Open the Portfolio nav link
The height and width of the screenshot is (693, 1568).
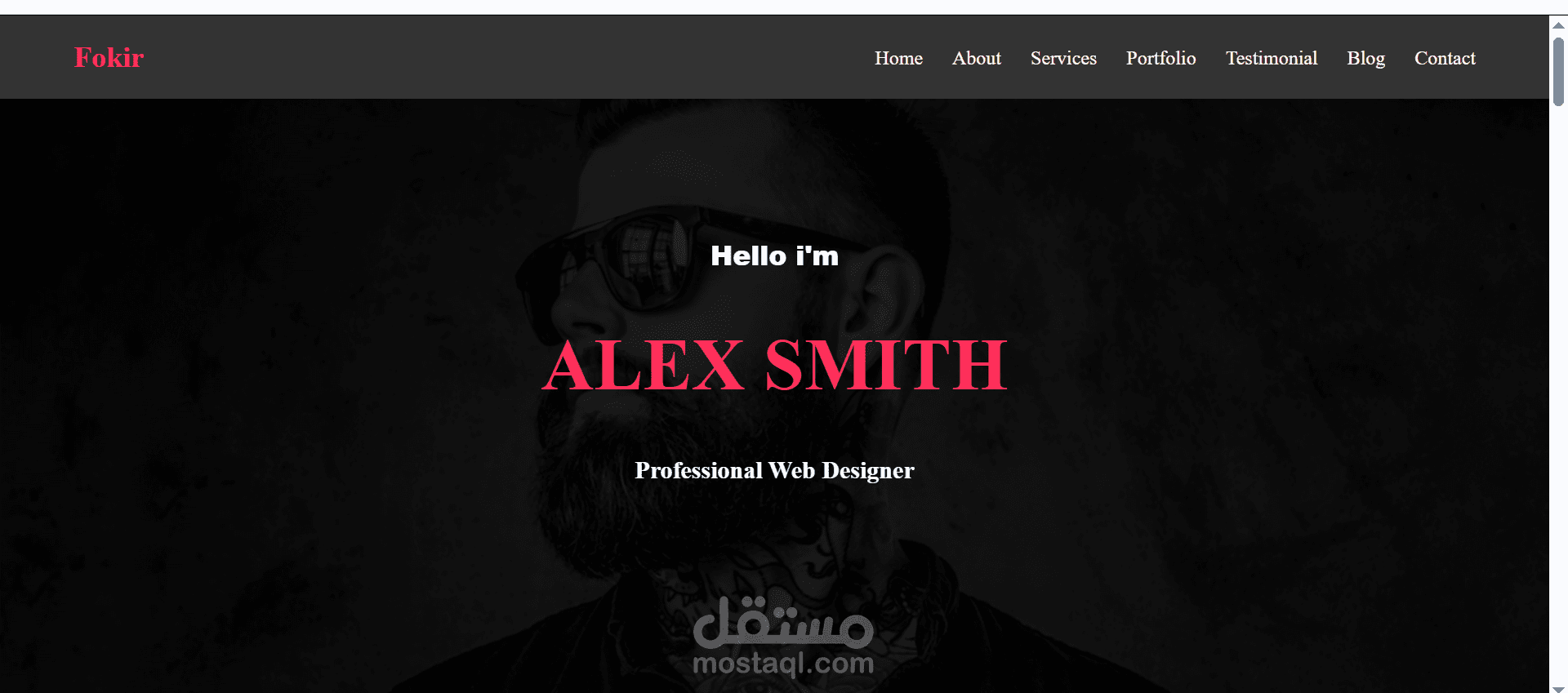coord(1160,58)
